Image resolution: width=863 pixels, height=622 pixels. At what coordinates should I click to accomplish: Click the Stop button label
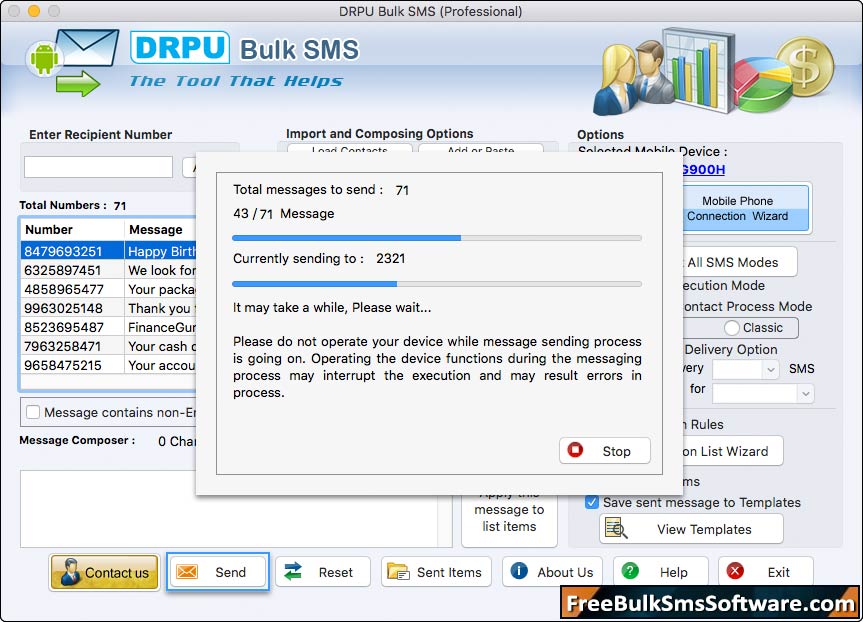(x=616, y=451)
